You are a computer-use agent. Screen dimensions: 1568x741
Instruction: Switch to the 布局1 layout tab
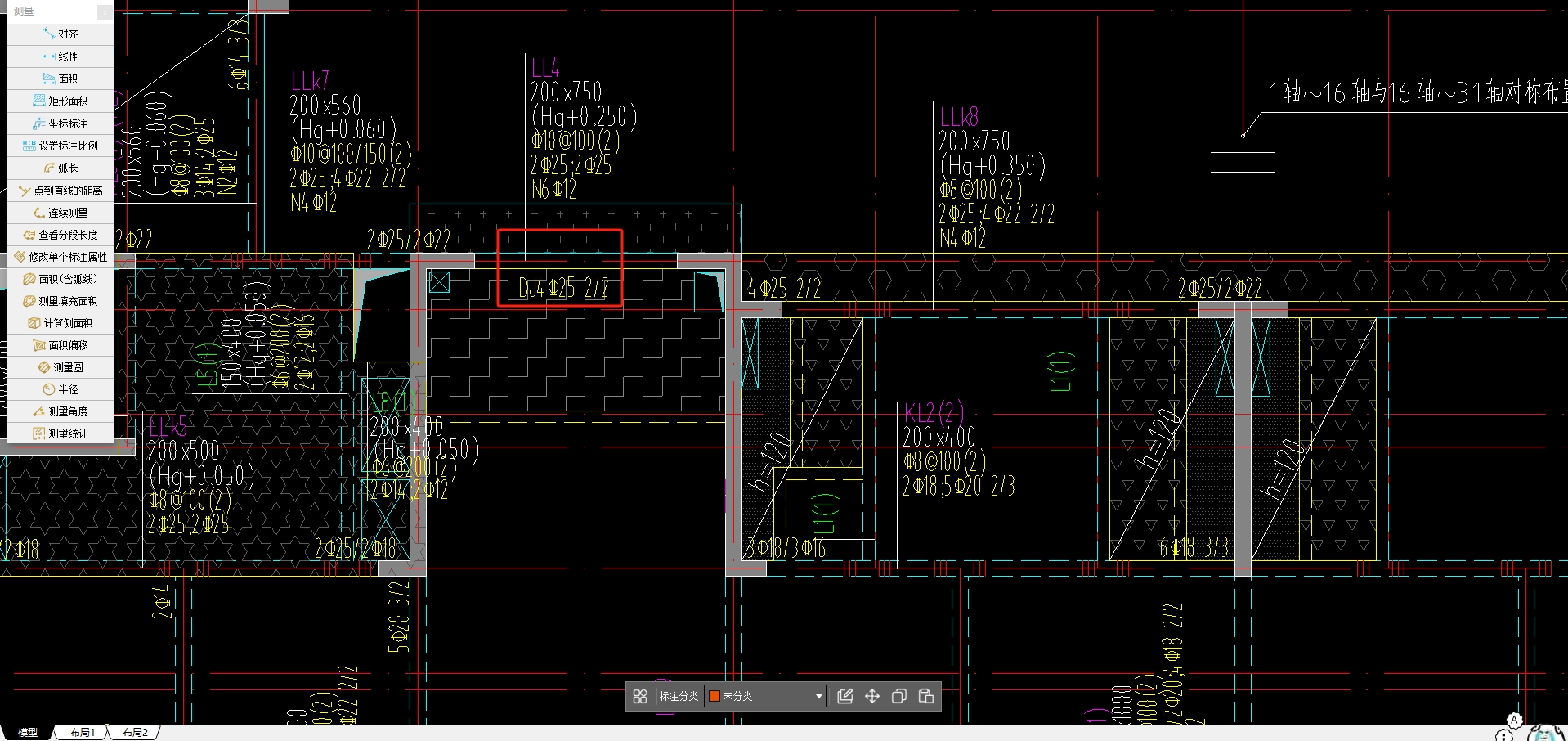point(82,732)
